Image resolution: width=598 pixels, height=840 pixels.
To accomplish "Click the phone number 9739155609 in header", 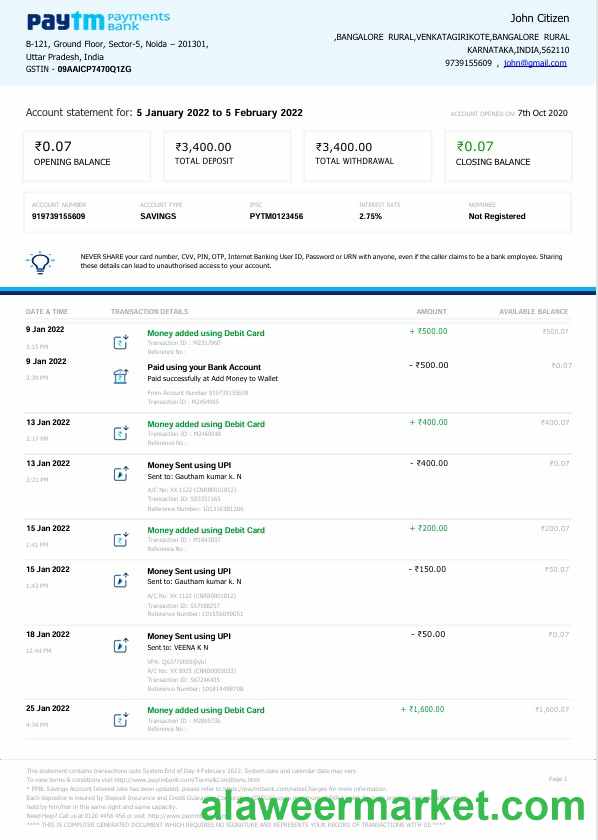I will (x=468, y=63).
